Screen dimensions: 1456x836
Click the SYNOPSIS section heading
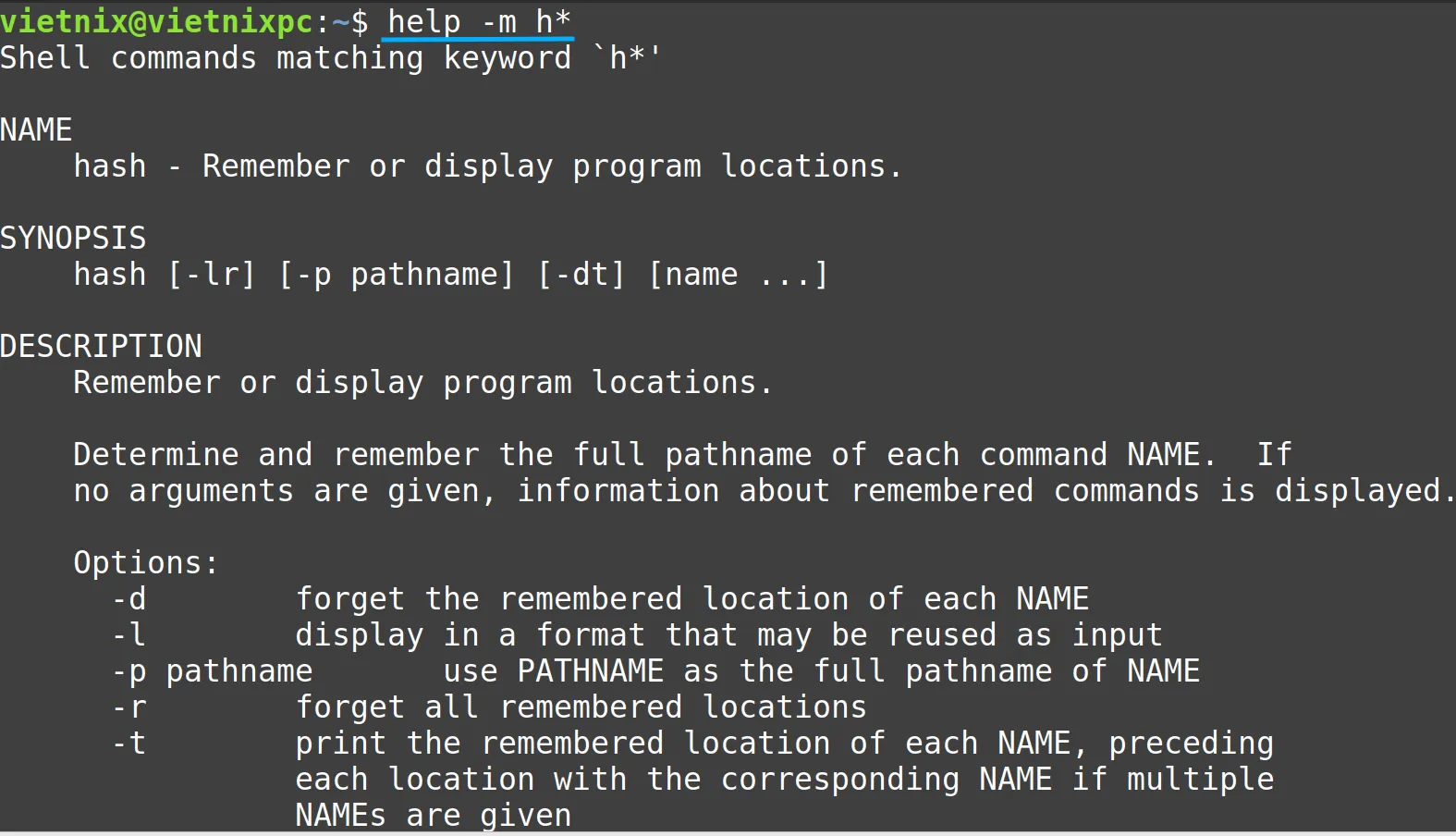73,238
